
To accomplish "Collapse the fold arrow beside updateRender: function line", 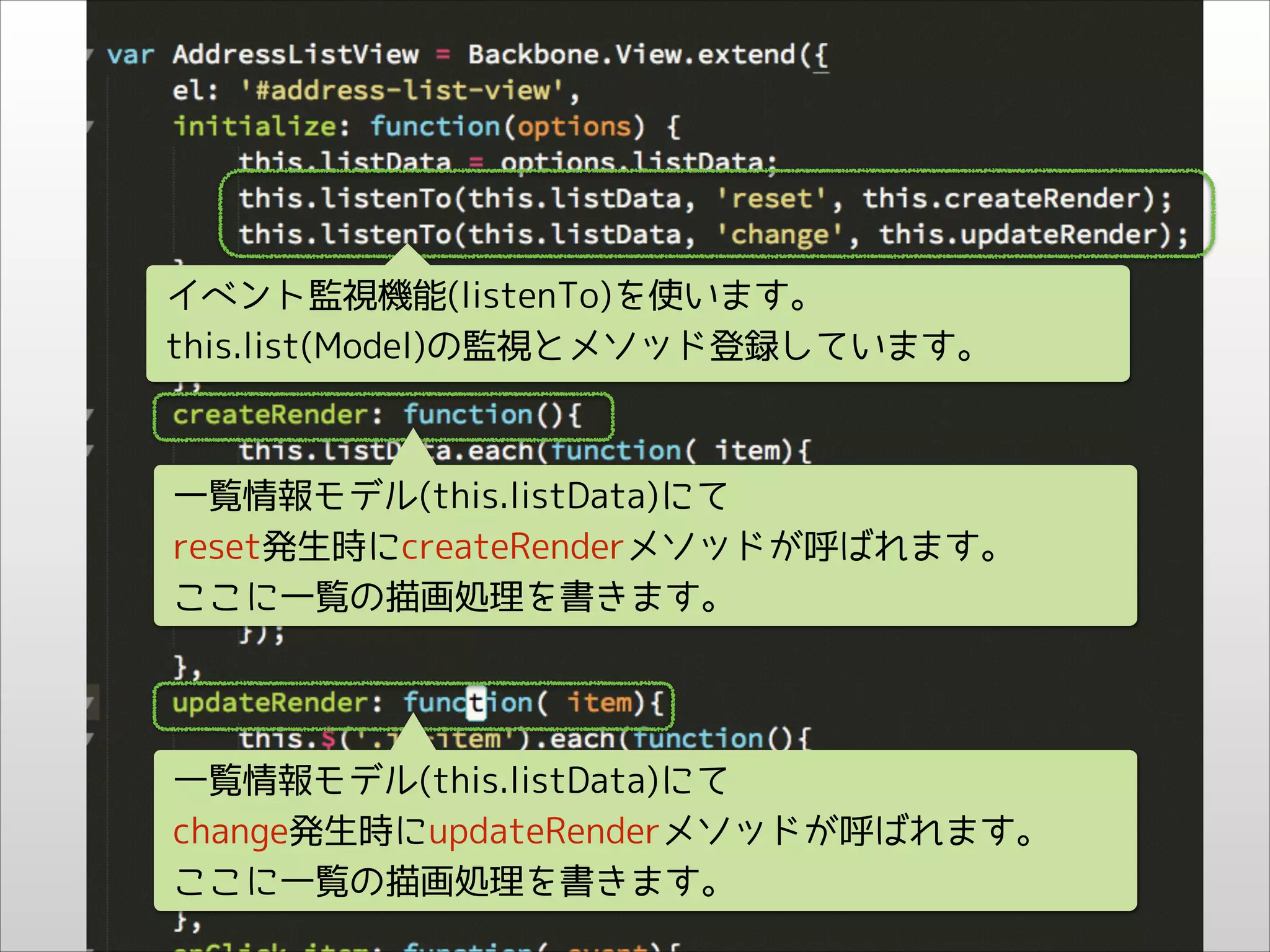I will tap(90, 703).
